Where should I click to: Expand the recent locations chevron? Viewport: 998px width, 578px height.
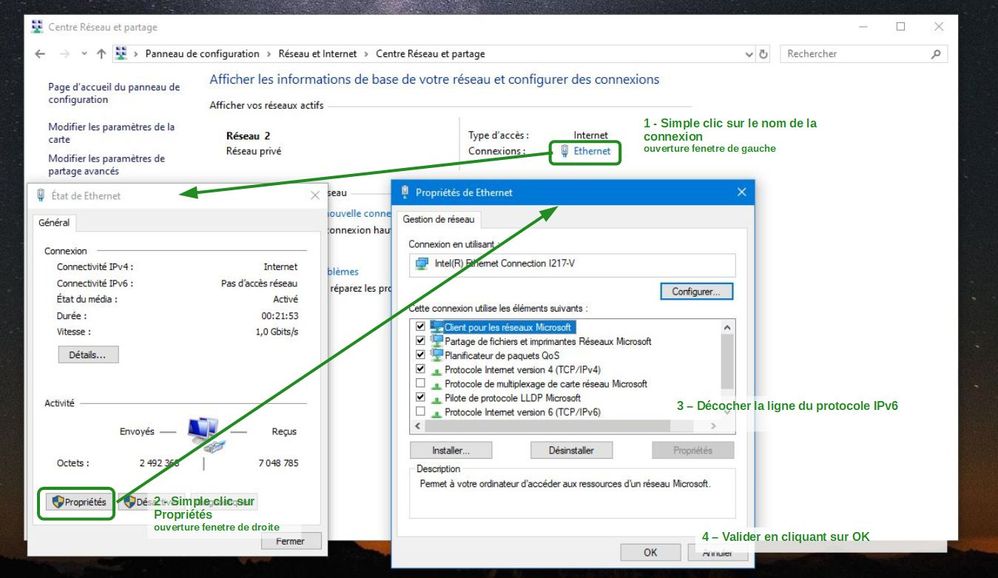(83, 54)
